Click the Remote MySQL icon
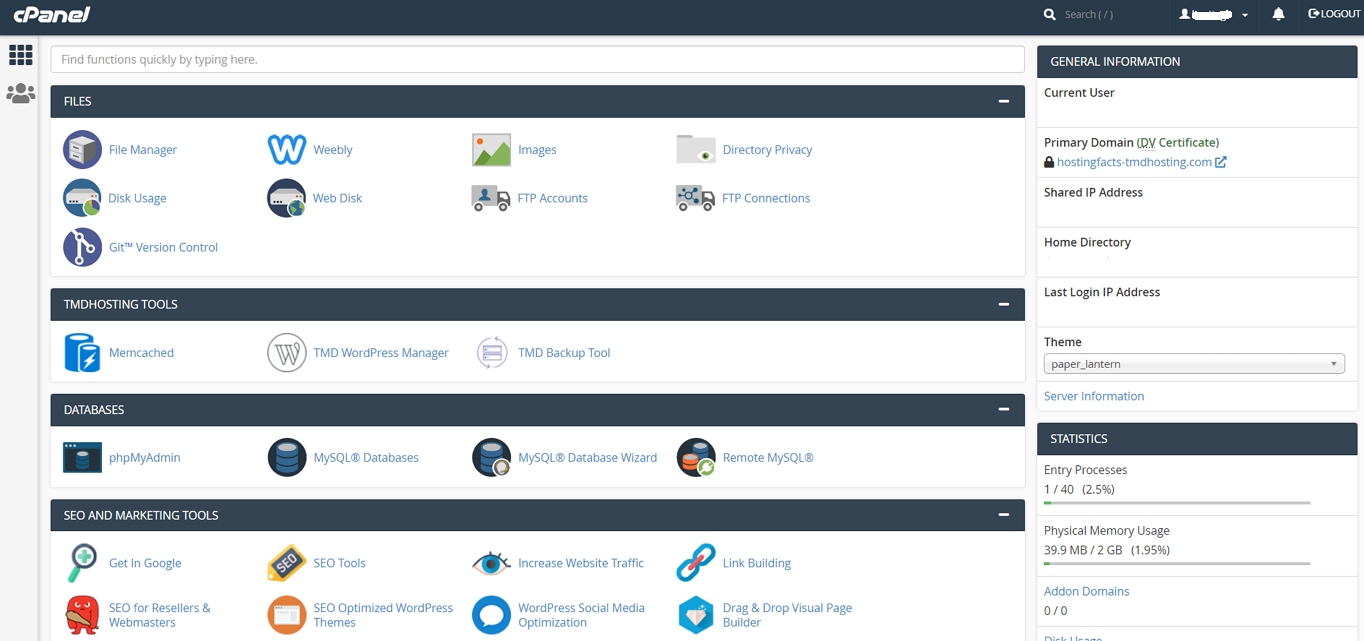 pyautogui.click(x=696, y=458)
